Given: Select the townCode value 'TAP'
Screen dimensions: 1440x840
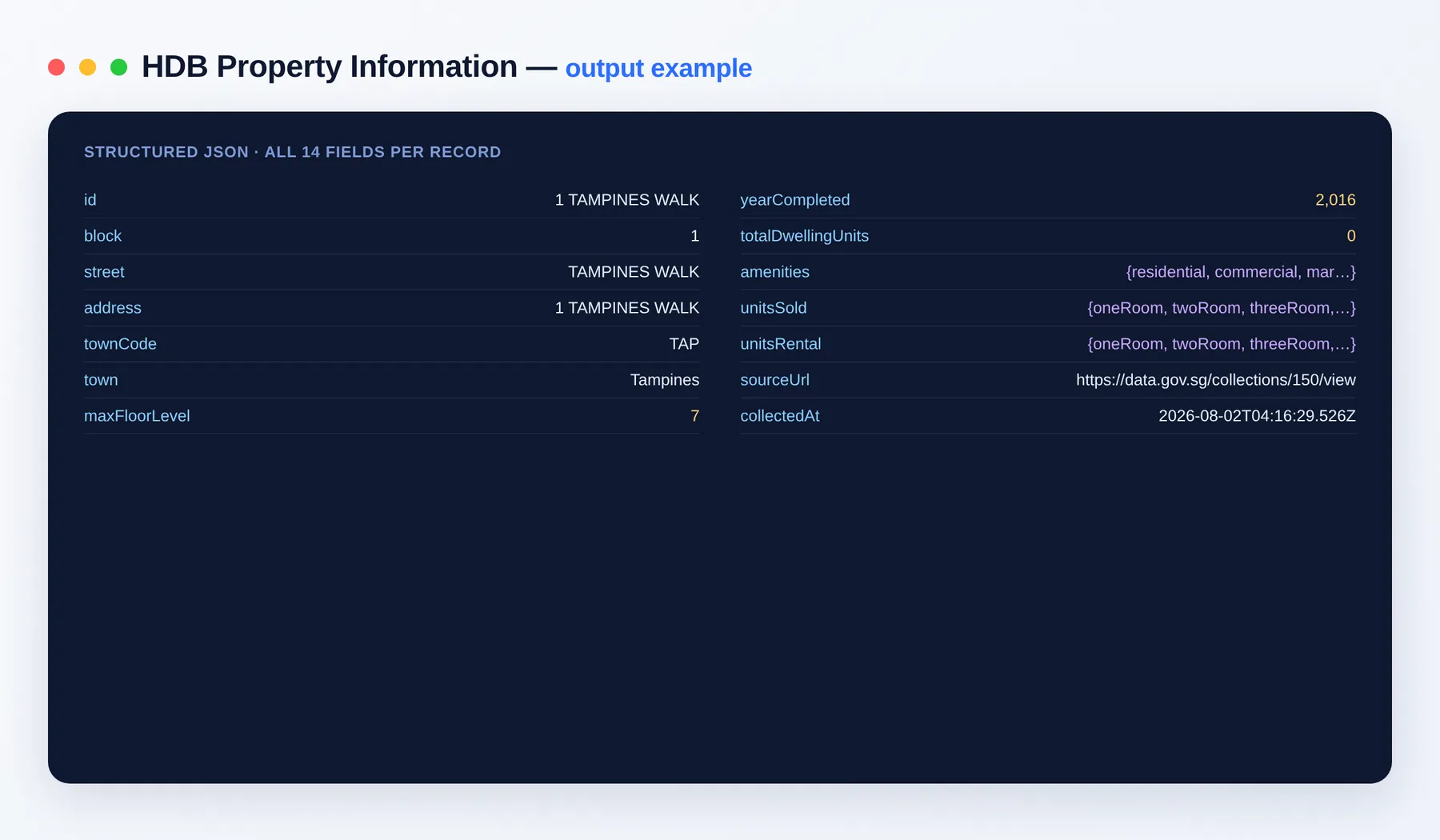Looking at the screenshot, I should (x=684, y=344).
